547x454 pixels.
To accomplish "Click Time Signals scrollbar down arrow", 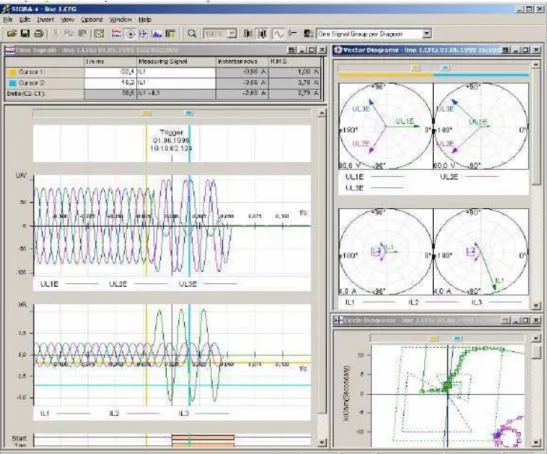I will pos(322,442).
